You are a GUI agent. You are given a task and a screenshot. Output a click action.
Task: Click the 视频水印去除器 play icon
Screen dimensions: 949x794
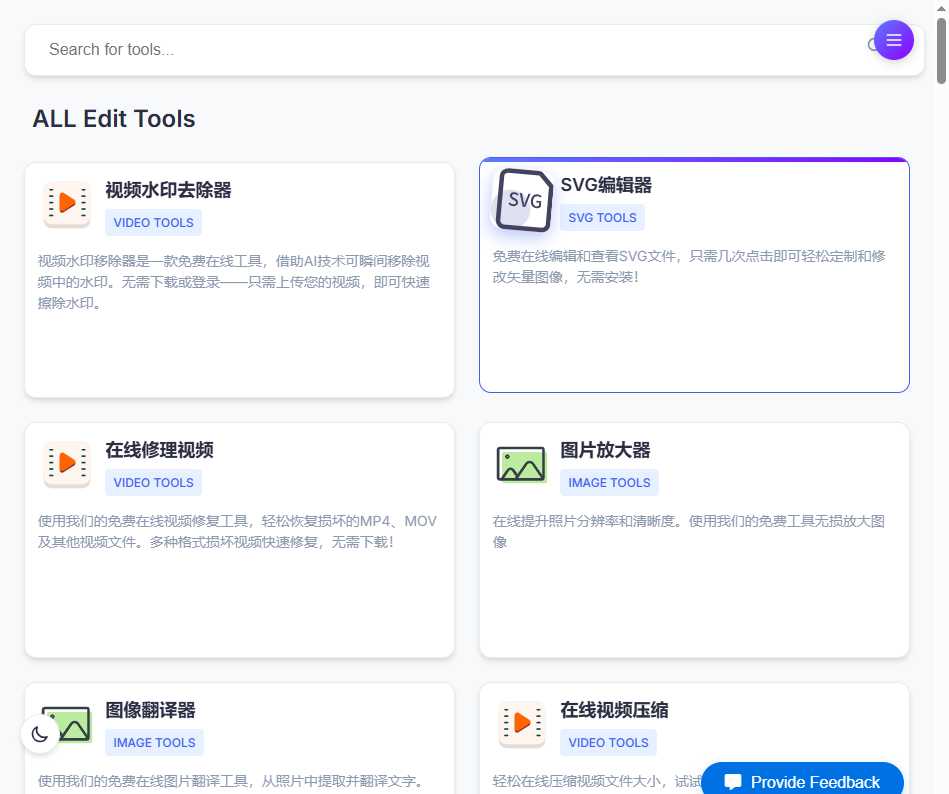(x=66, y=203)
